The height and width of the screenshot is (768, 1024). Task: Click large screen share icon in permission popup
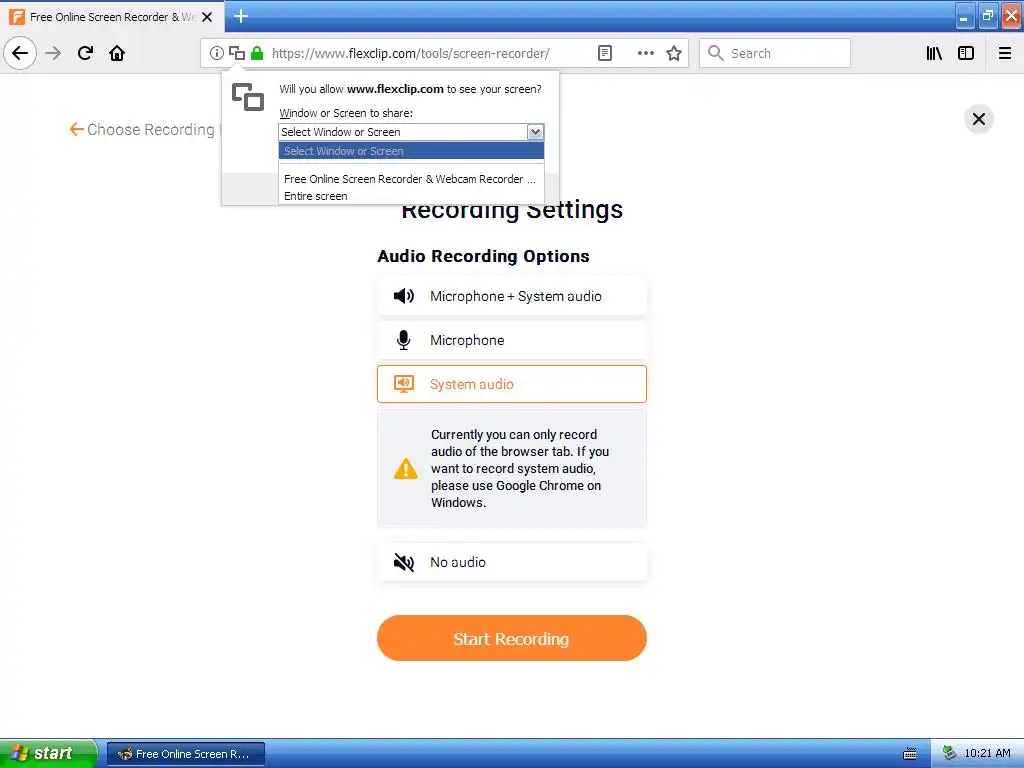248,97
